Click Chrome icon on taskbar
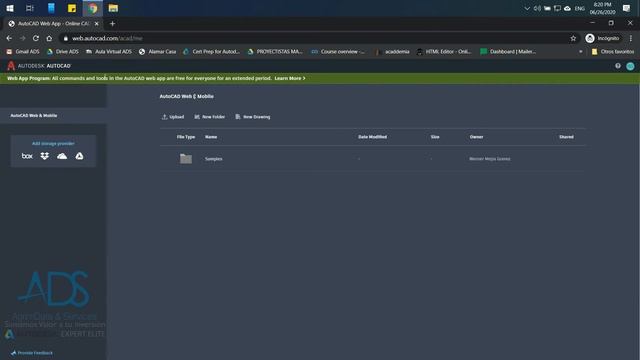Image resolution: width=640 pixels, height=360 pixels. click(93, 8)
